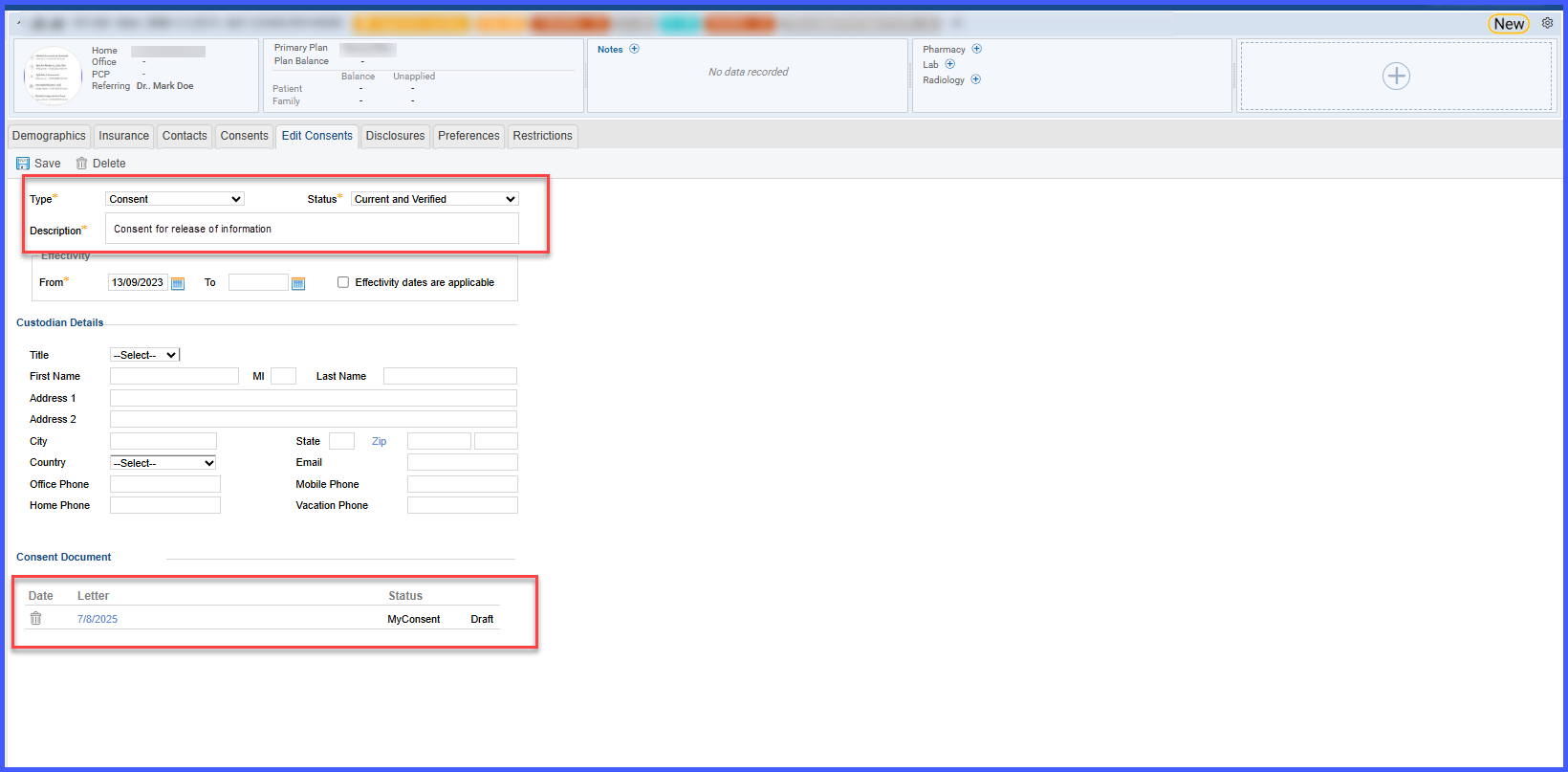This screenshot has width=1568, height=772.
Task: Click the New button
Action: coord(1509,24)
